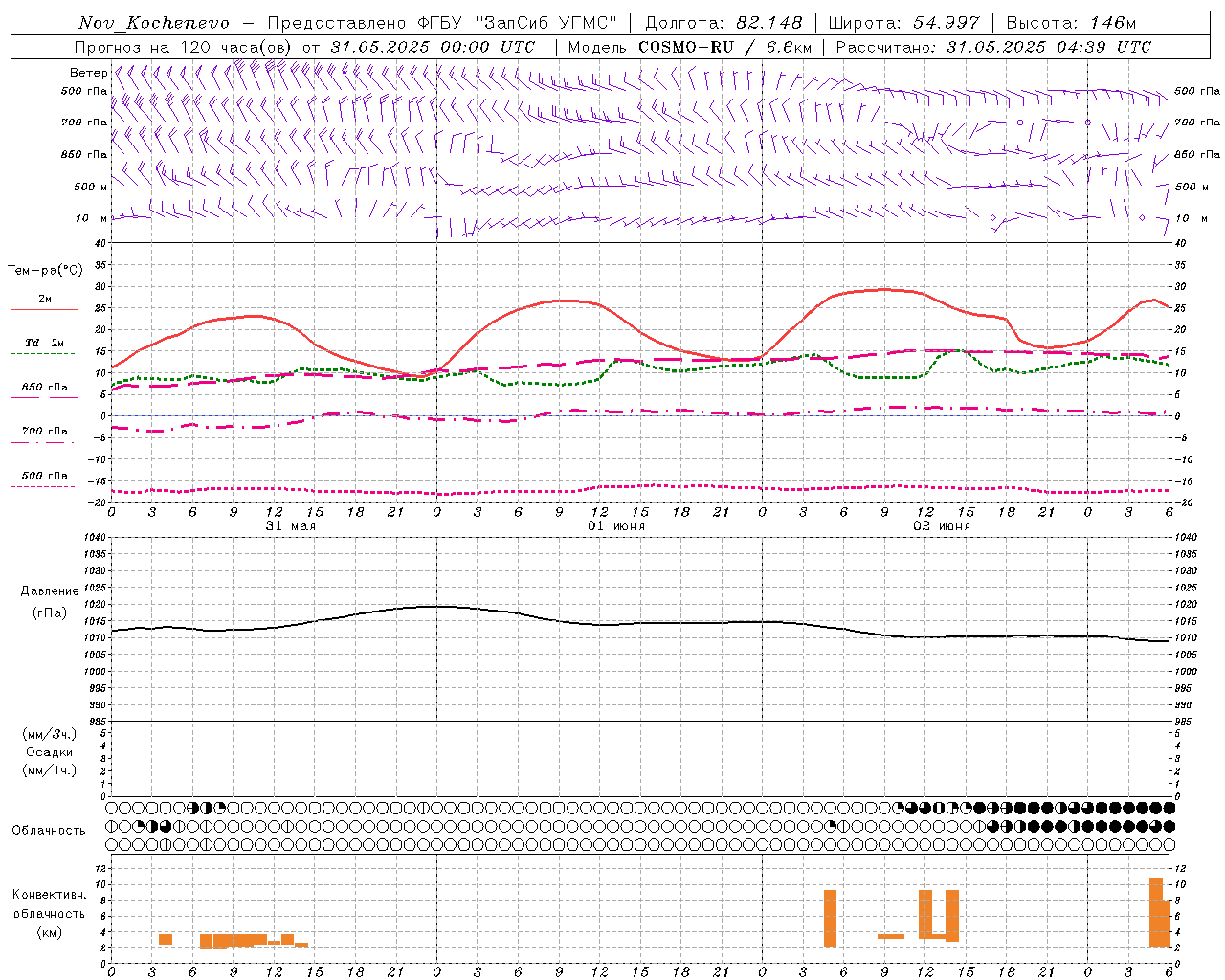The height and width of the screenshot is (980, 1225).
Task: Click the Рассчитано: 31.05.2025 04:39 UTC text
Action: [x=993, y=47]
